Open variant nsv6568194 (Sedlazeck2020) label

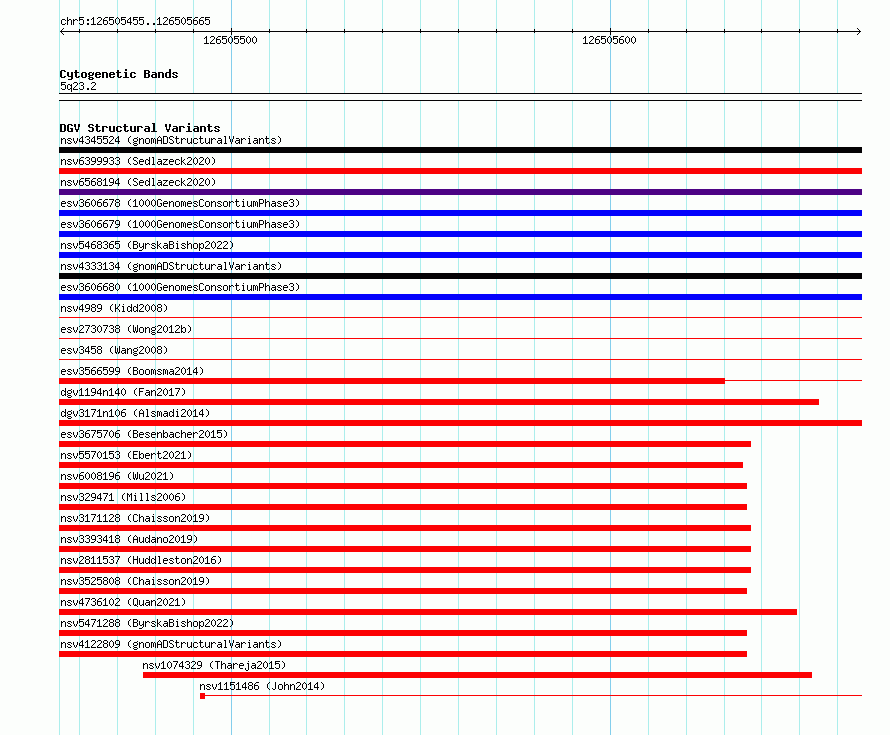point(138,182)
